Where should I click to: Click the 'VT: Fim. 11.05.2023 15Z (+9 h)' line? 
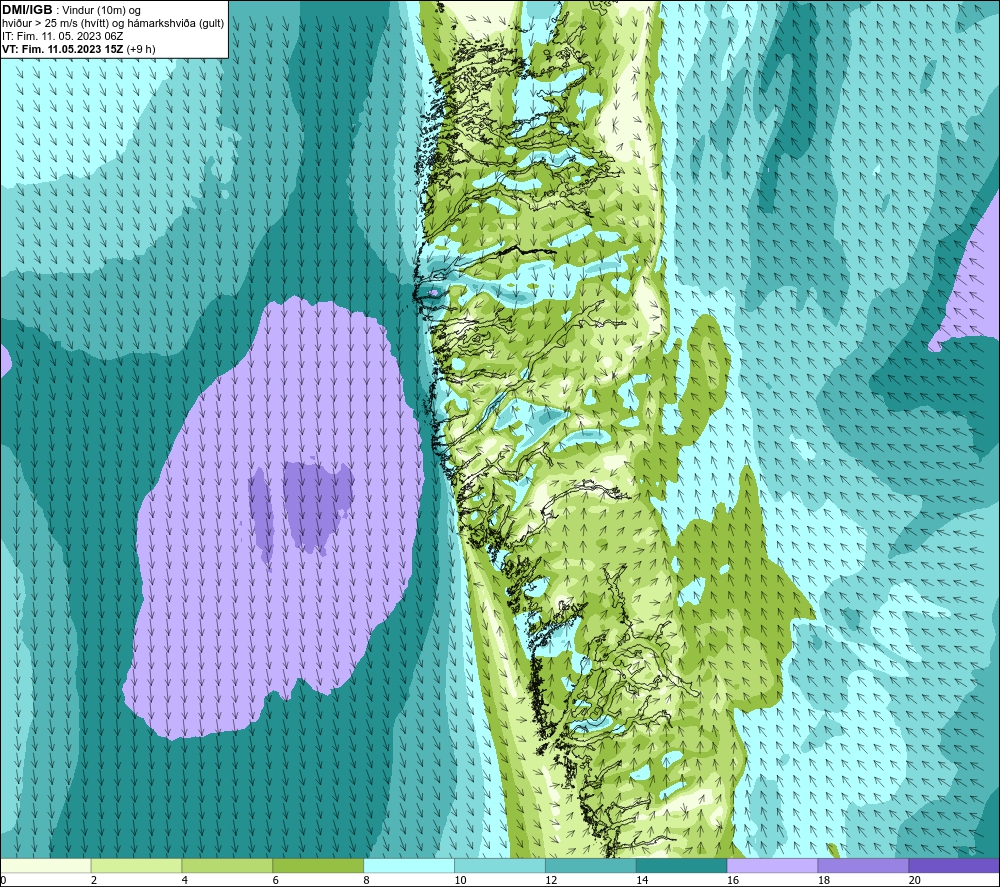(x=78, y=49)
